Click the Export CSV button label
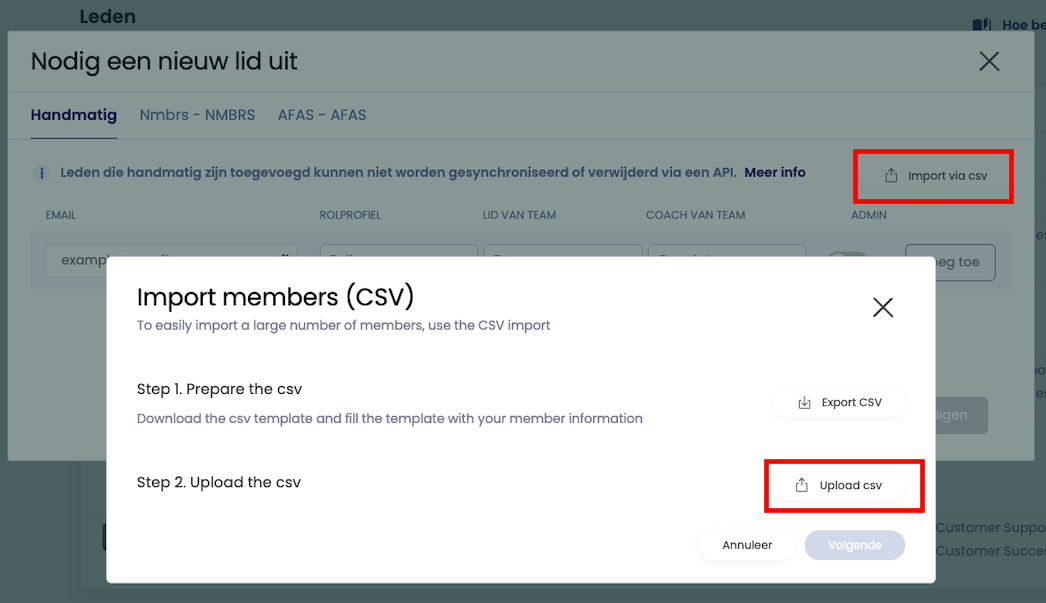The image size is (1046, 603). pyautogui.click(x=852, y=403)
